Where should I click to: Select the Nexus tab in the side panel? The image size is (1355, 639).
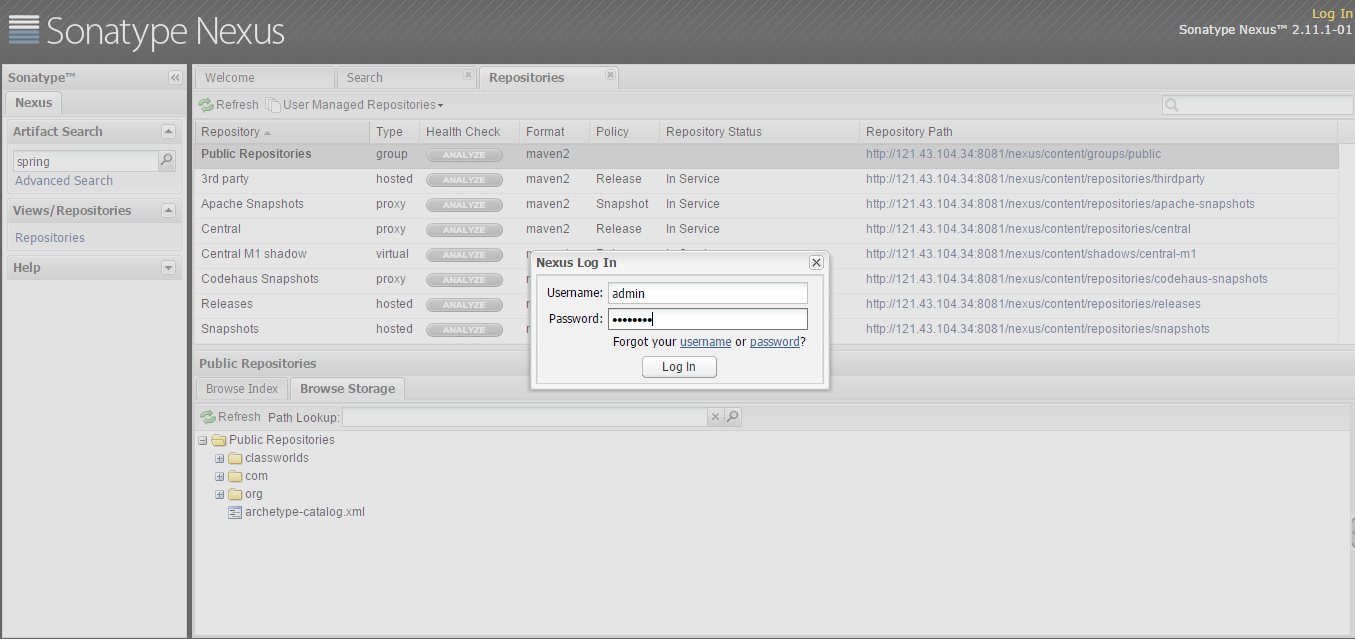[34, 103]
